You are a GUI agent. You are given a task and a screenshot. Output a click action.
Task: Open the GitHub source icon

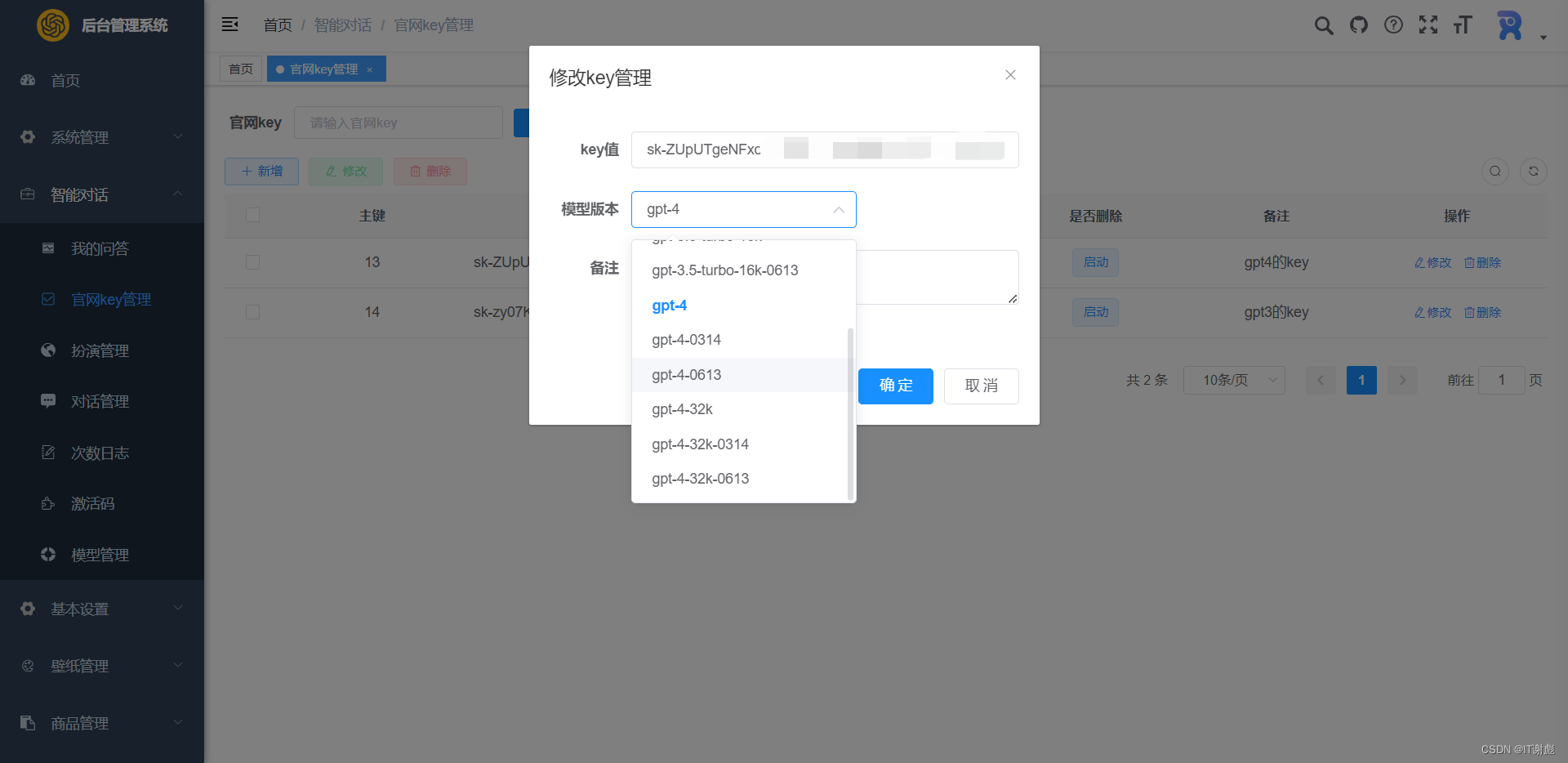[x=1359, y=25]
